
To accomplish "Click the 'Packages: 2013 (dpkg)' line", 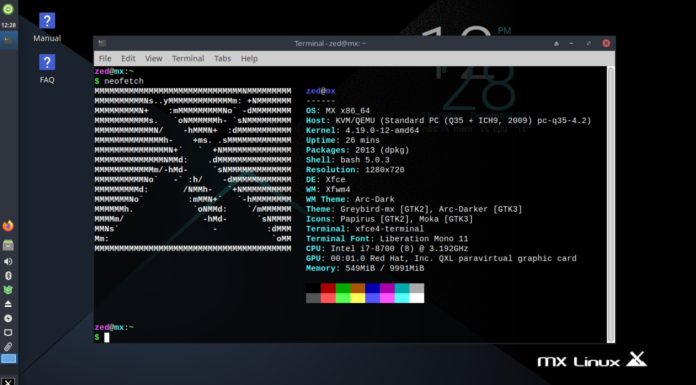I will click(357, 150).
